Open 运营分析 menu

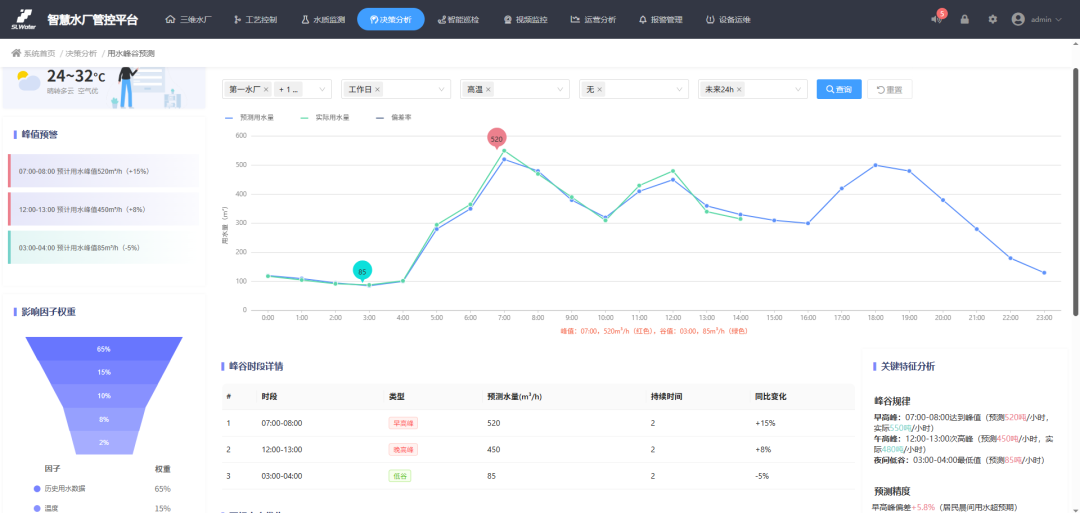click(x=593, y=19)
